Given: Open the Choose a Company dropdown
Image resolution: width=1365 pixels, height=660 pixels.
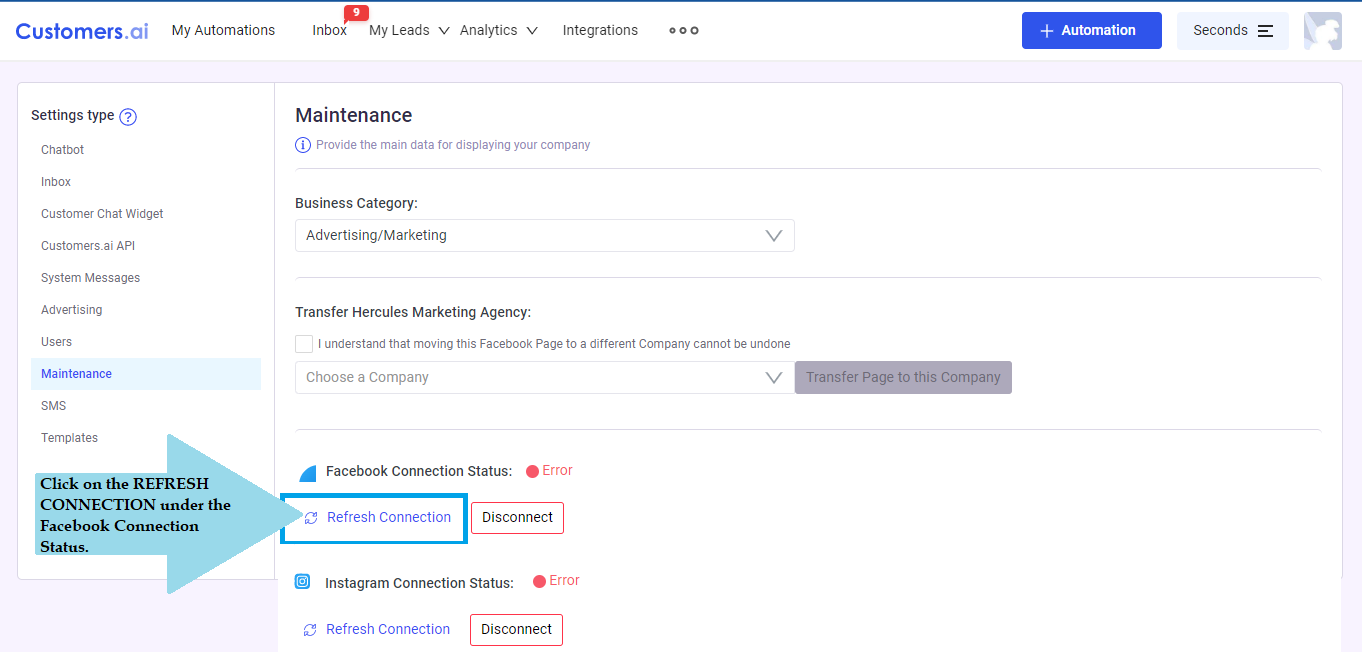Looking at the screenshot, I should pos(545,378).
